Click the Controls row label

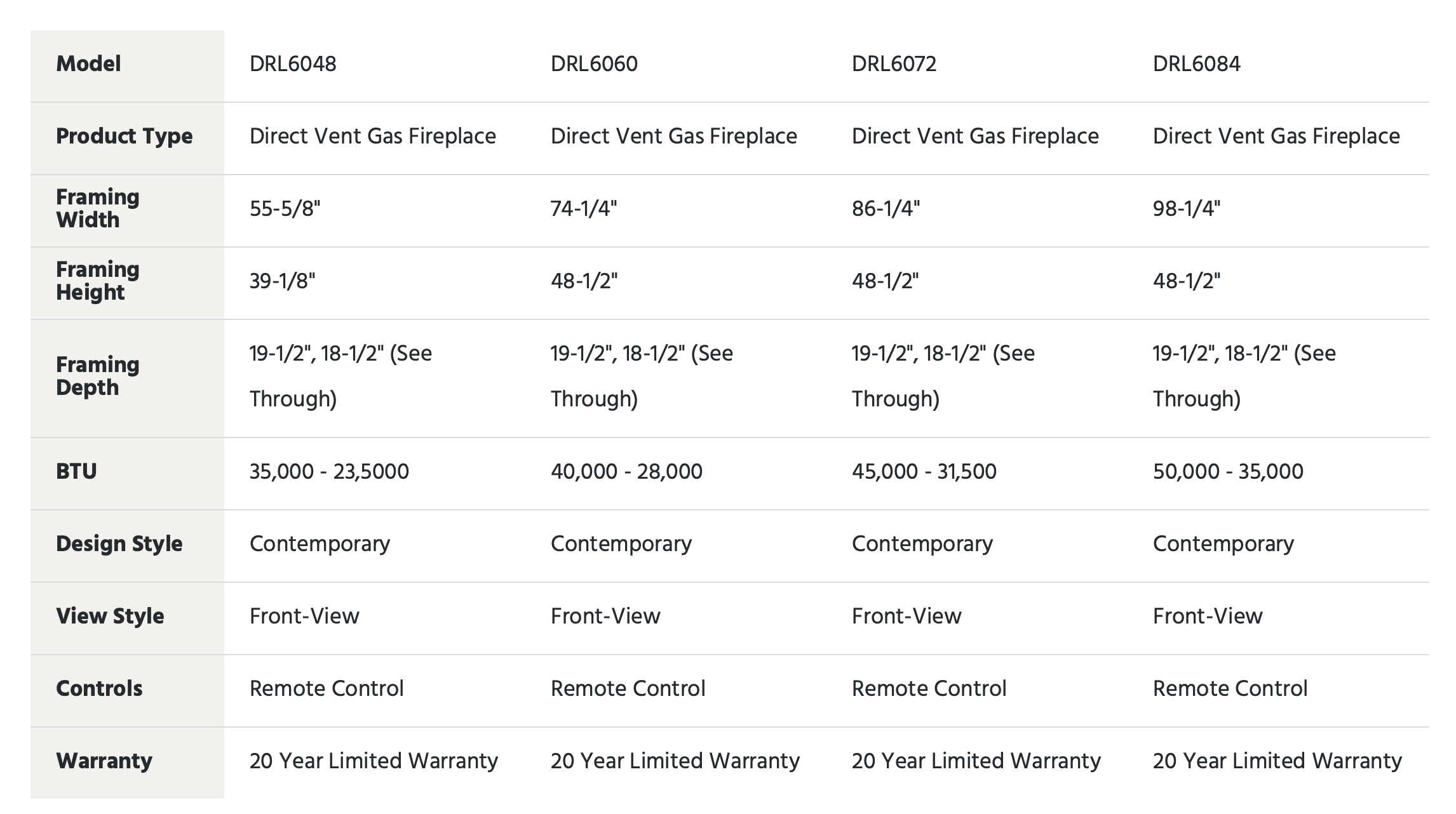pos(99,688)
